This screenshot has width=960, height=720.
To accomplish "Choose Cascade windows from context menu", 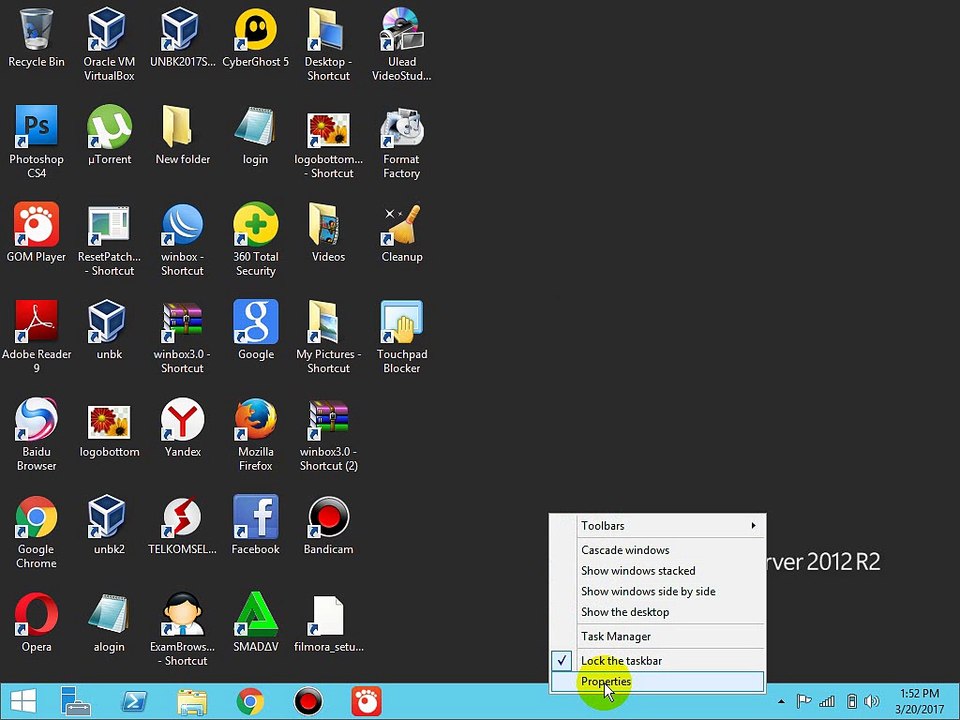I will coord(658,550).
